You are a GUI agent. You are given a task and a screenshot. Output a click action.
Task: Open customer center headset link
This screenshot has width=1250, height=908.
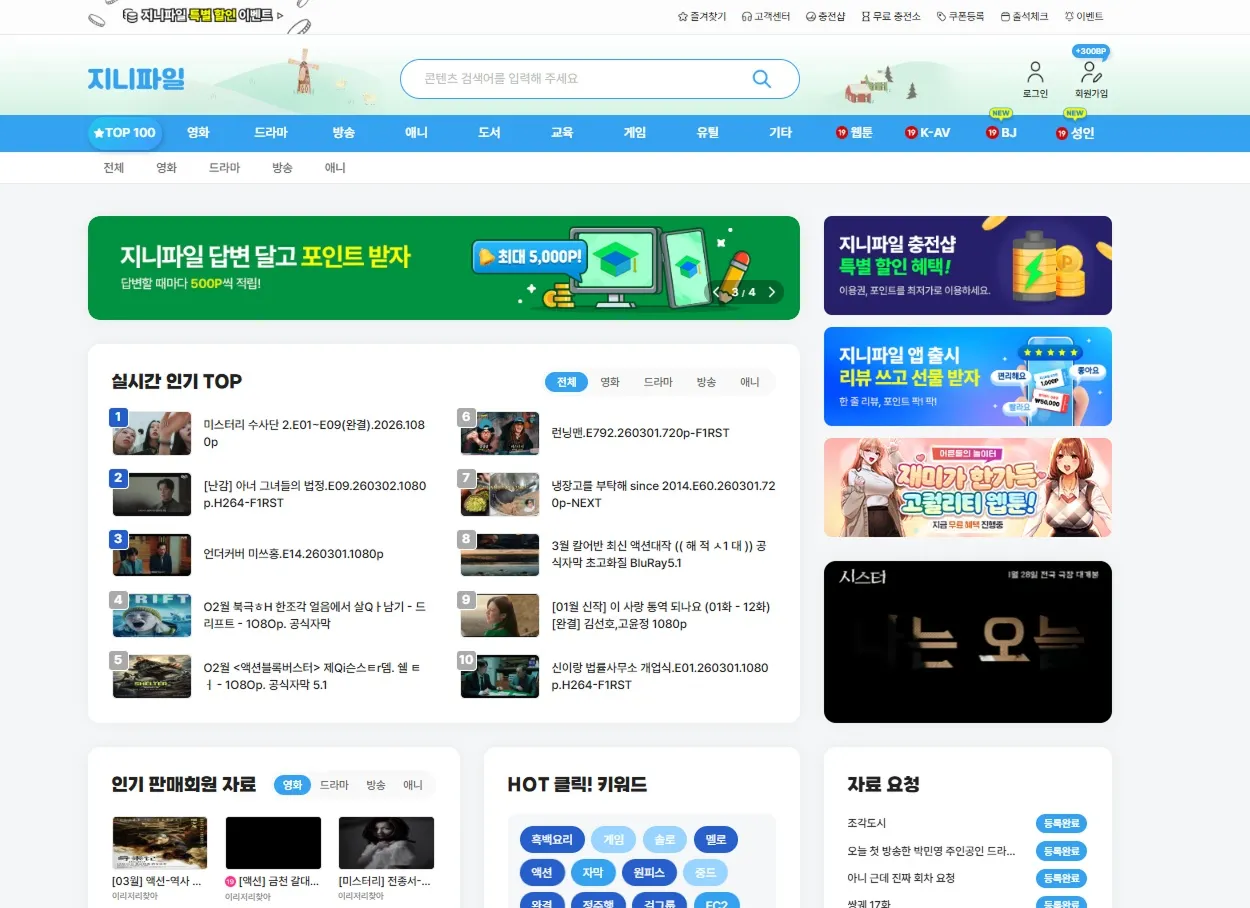pos(765,16)
